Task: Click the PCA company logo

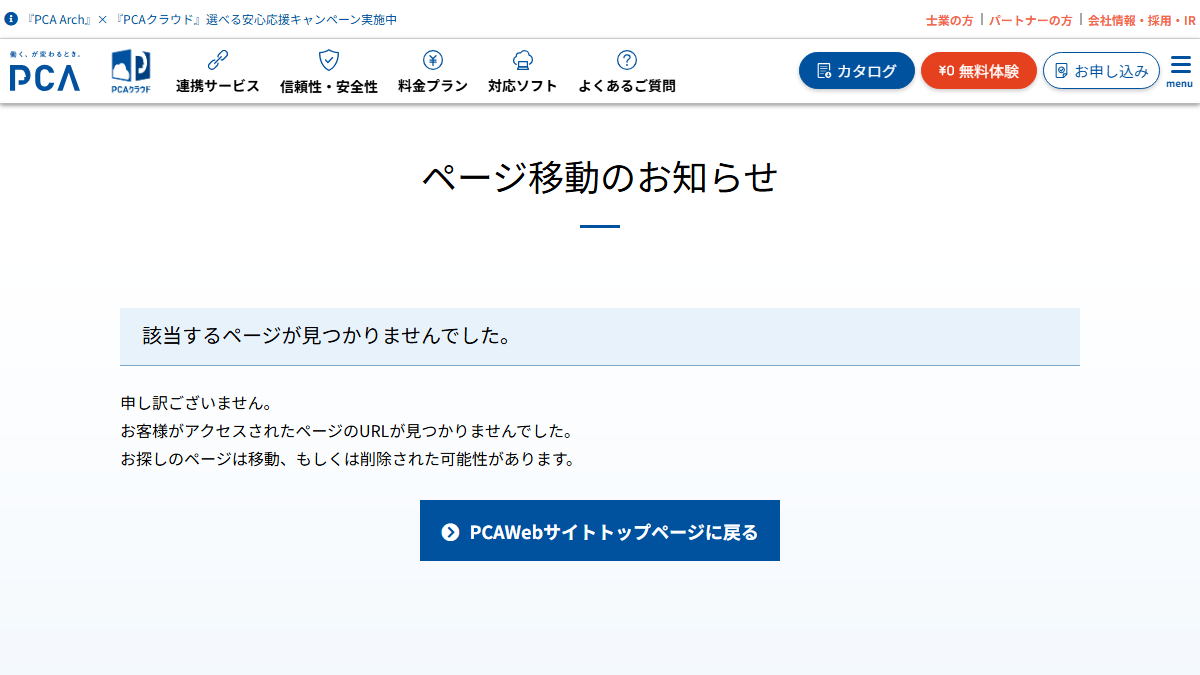Action: pos(45,71)
